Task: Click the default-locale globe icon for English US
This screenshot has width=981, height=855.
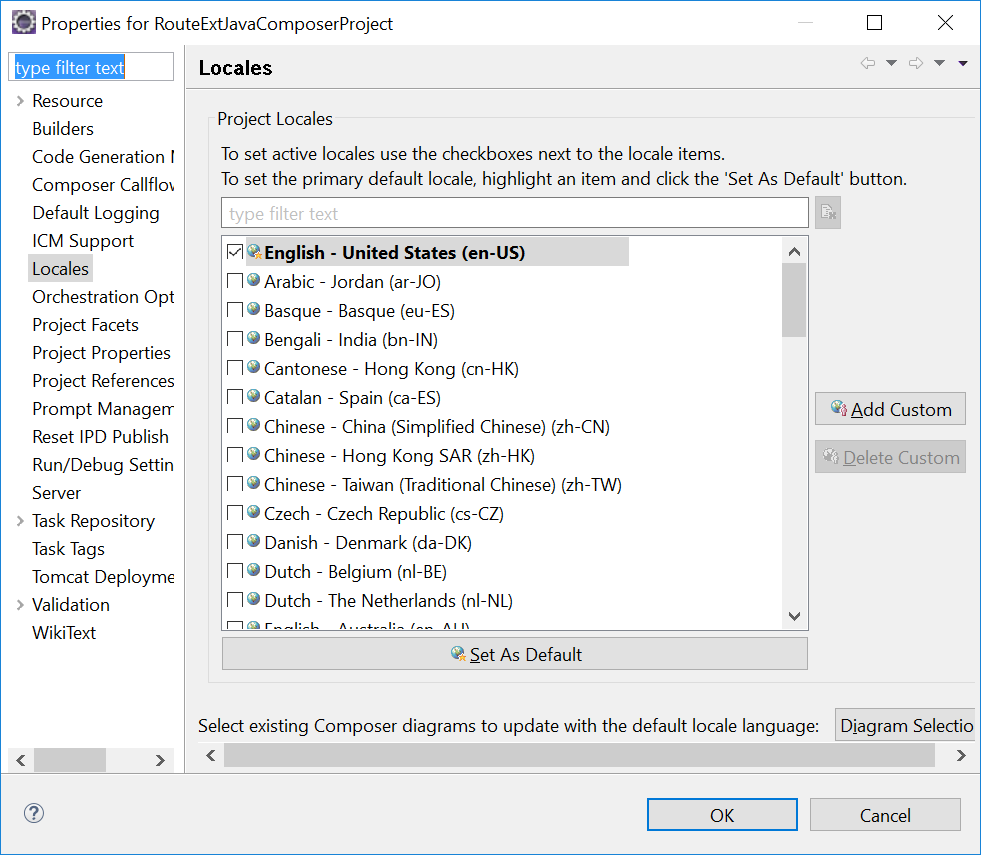Action: pyautogui.click(x=255, y=252)
